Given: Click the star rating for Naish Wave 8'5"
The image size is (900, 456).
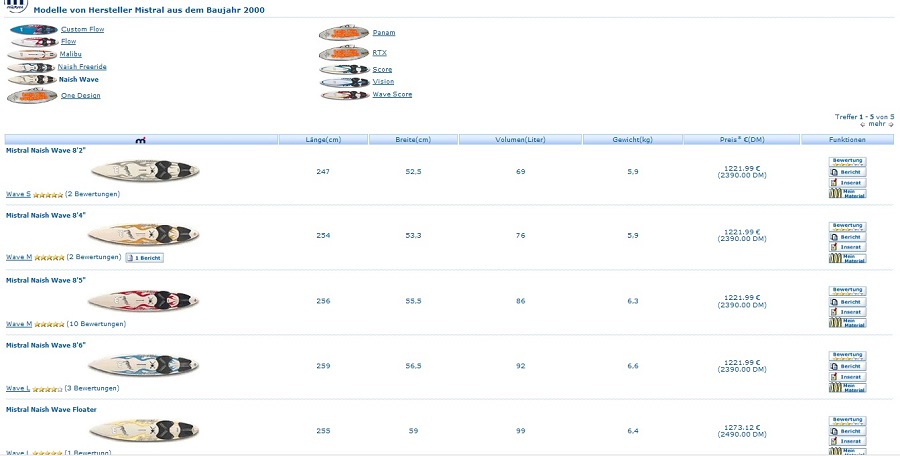Looking at the screenshot, I should [x=49, y=324].
